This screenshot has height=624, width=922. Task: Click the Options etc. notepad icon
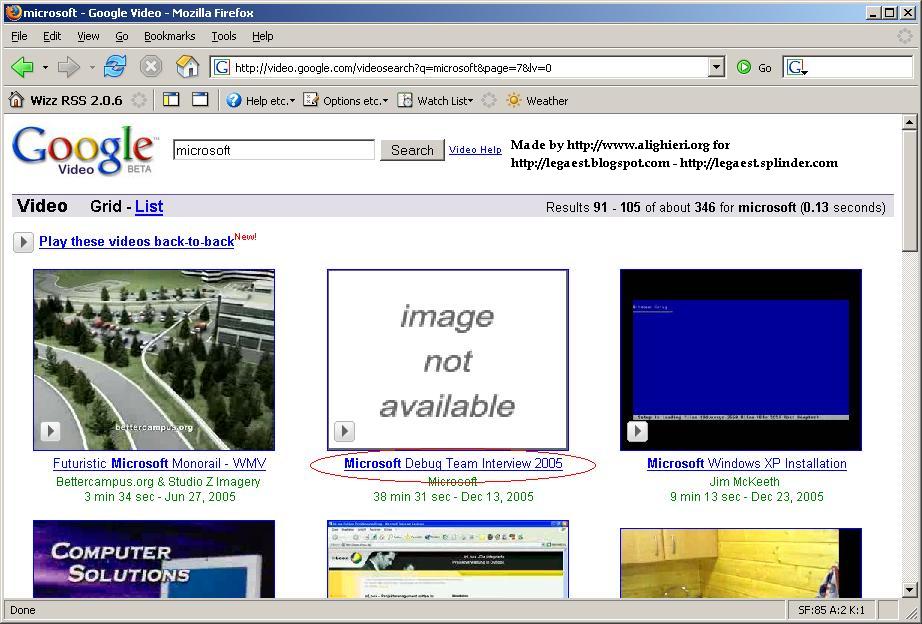[310, 100]
